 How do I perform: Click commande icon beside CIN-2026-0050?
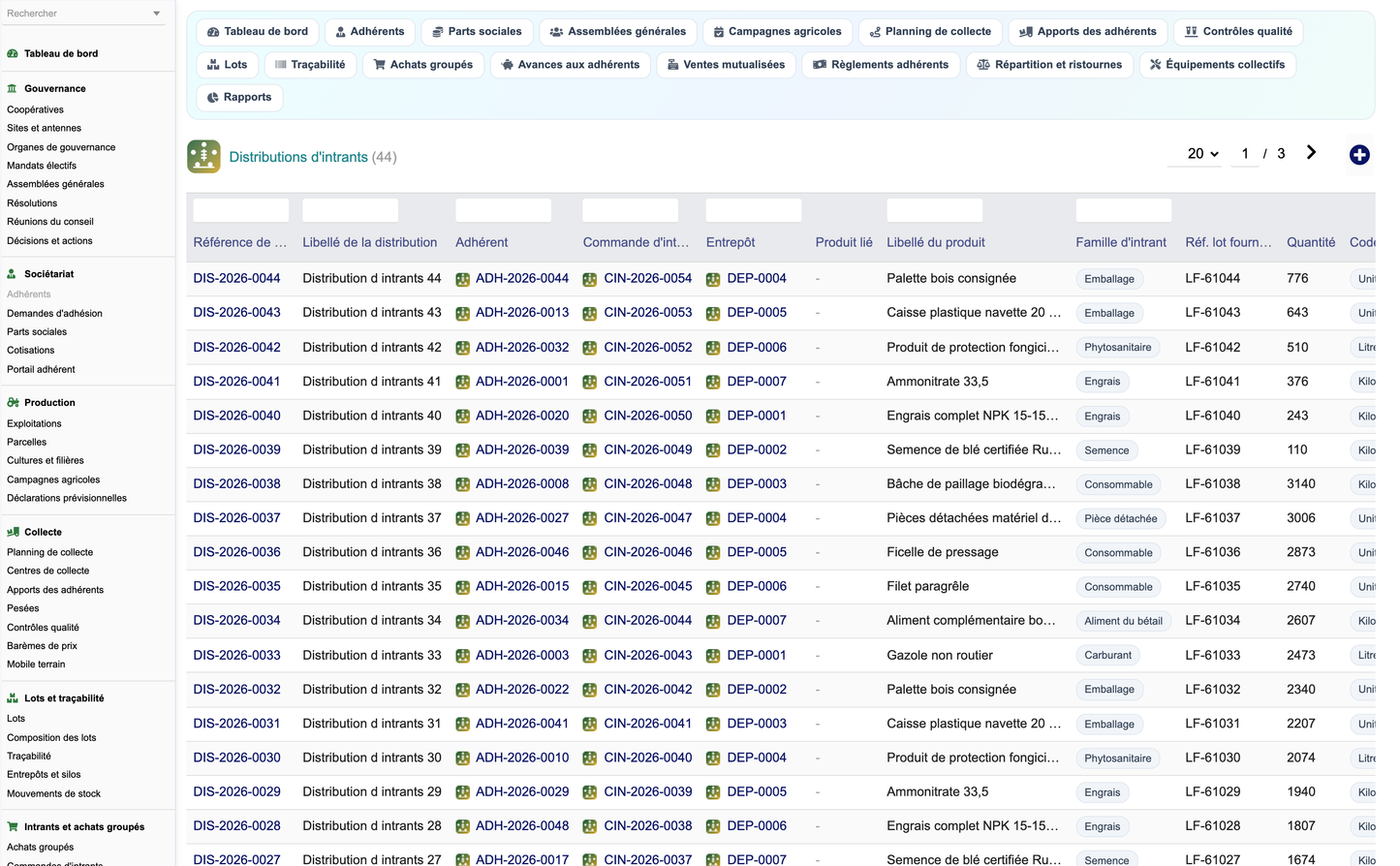(590, 416)
